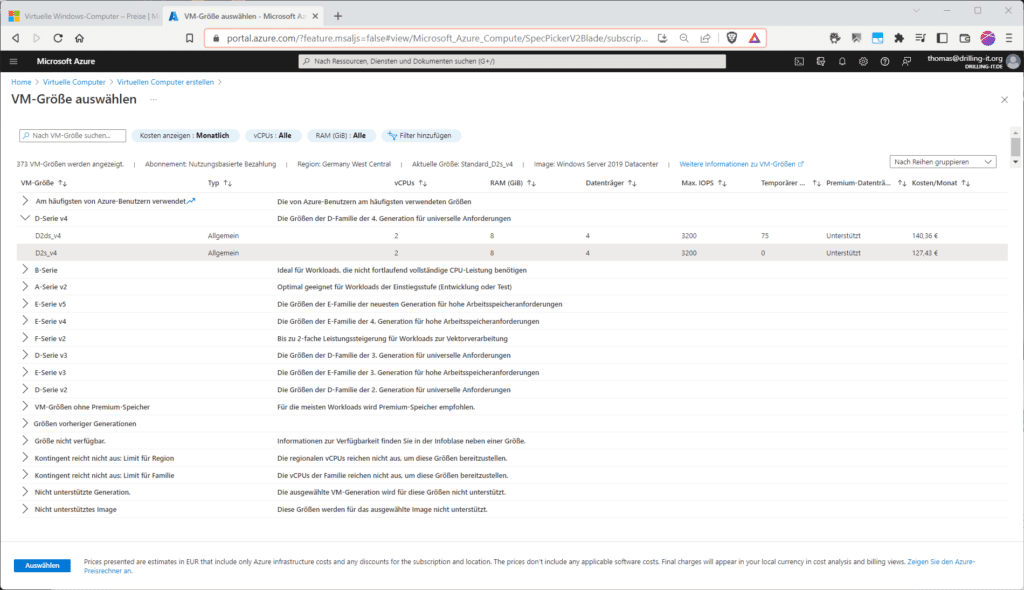This screenshot has height=590, width=1024.
Task: Open Weitere Informationen zu VM-Größen link
Action: click(x=741, y=164)
